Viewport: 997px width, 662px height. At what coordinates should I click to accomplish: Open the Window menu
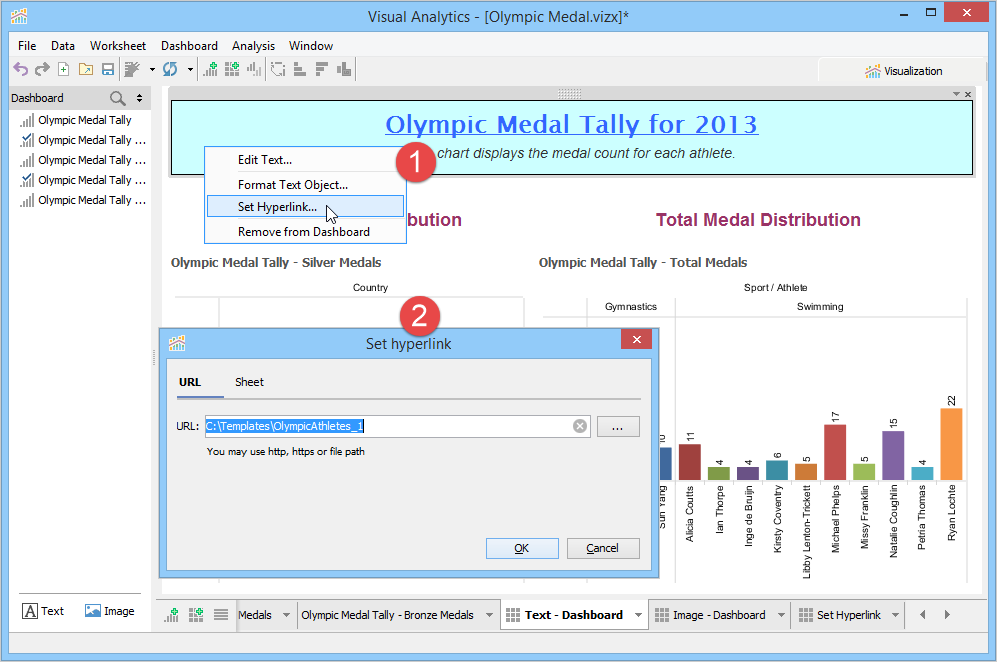(311, 46)
